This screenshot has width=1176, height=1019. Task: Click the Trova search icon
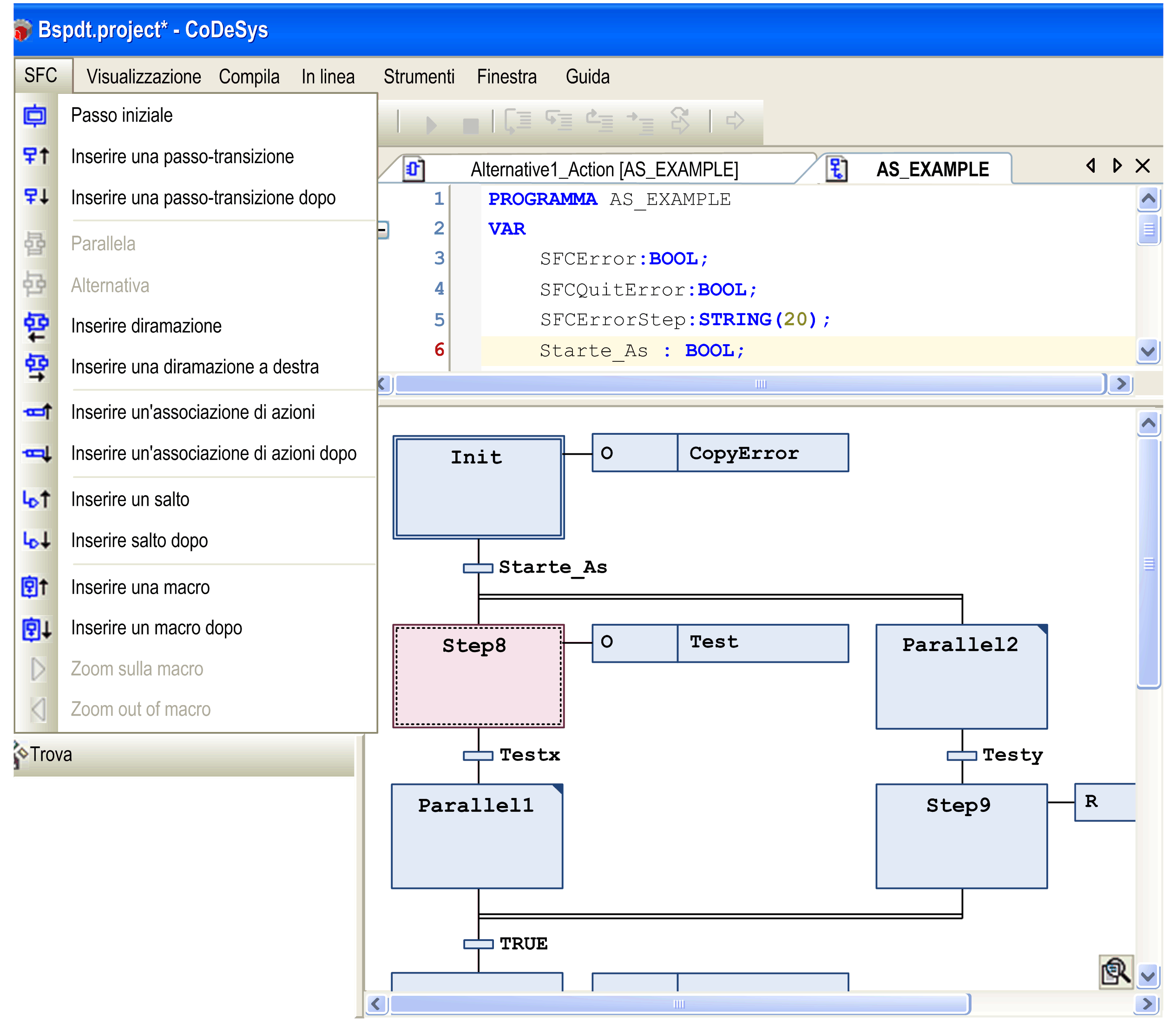[20, 755]
